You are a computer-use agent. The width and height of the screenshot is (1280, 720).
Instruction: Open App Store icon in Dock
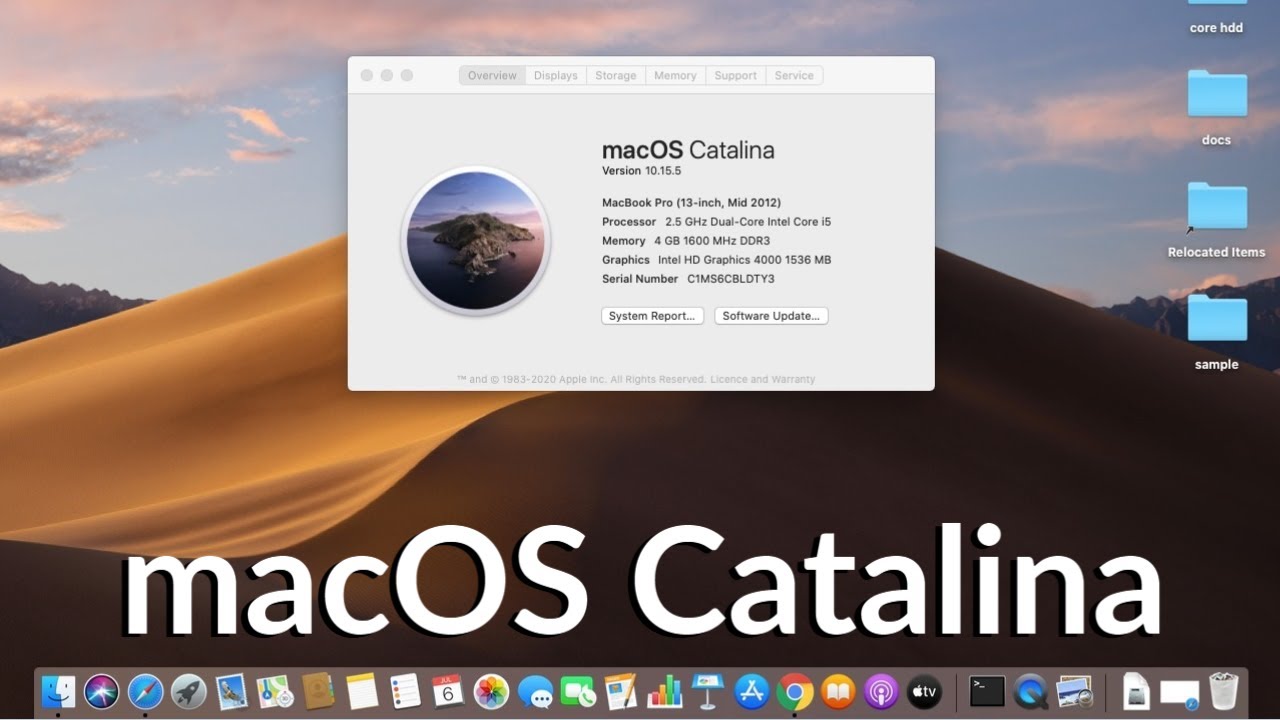tap(751, 691)
